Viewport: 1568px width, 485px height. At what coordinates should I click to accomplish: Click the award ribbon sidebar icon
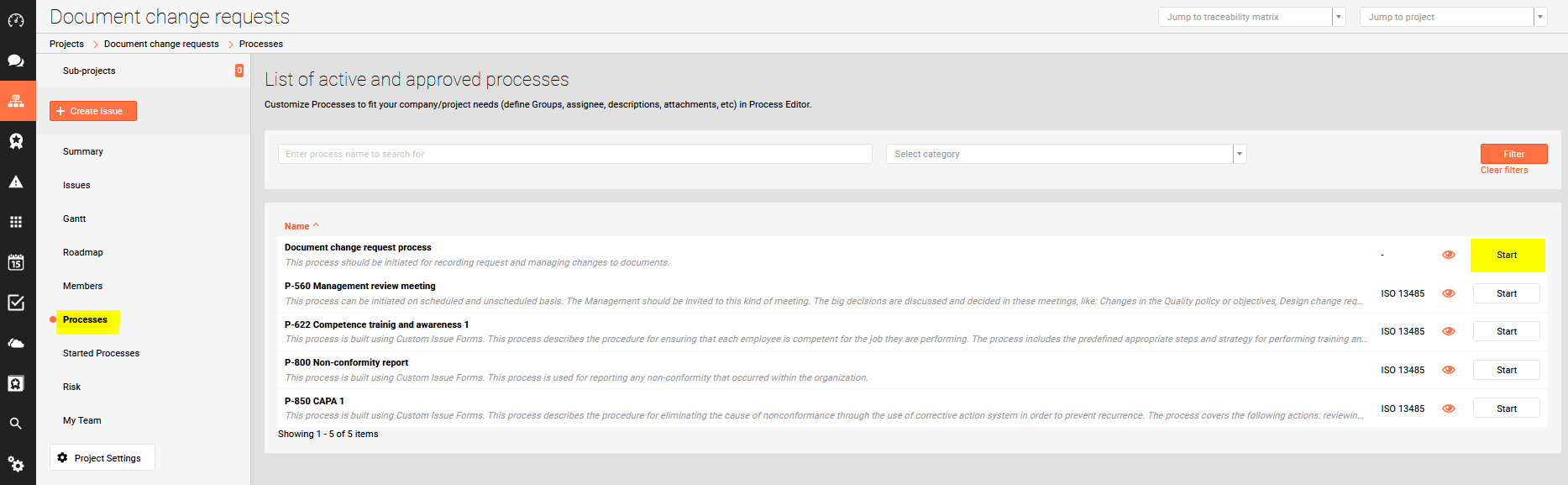[x=16, y=141]
